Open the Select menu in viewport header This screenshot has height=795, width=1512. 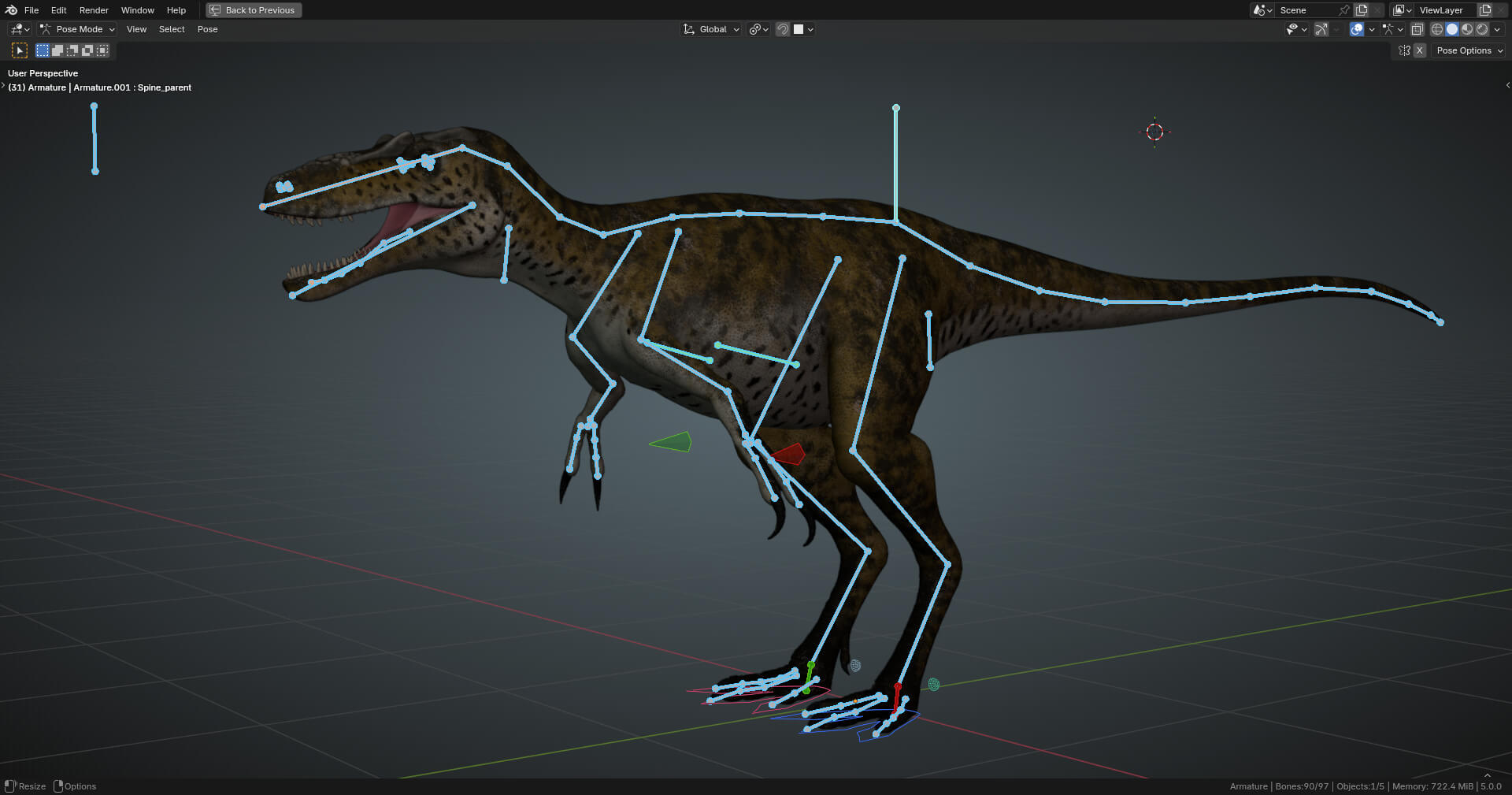(x=172, y=29)
